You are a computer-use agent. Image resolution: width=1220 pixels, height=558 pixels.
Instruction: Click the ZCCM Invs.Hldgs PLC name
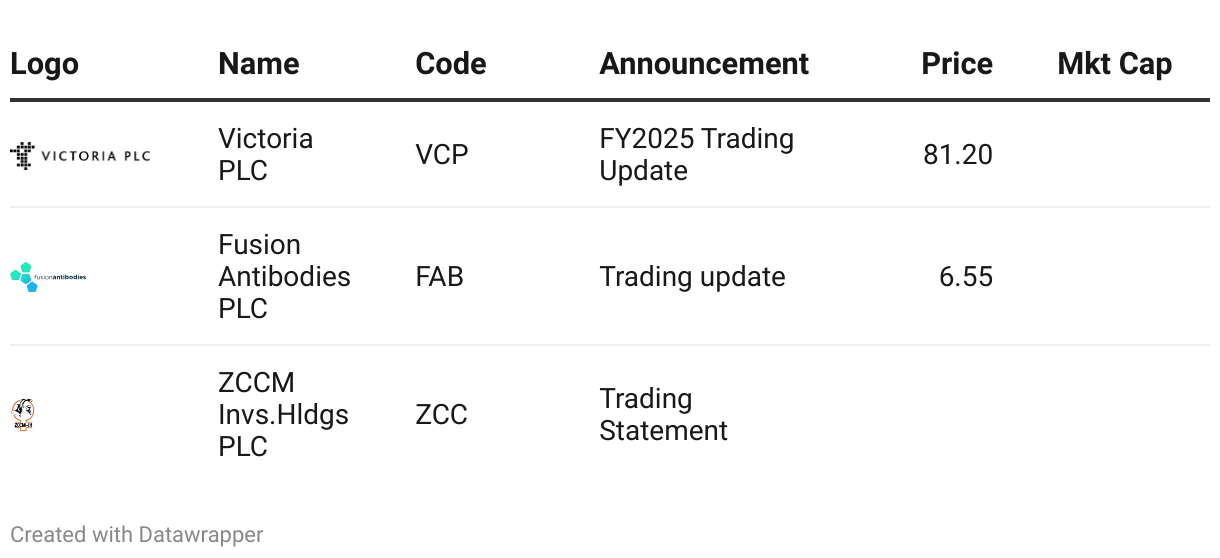click(283, 414)
